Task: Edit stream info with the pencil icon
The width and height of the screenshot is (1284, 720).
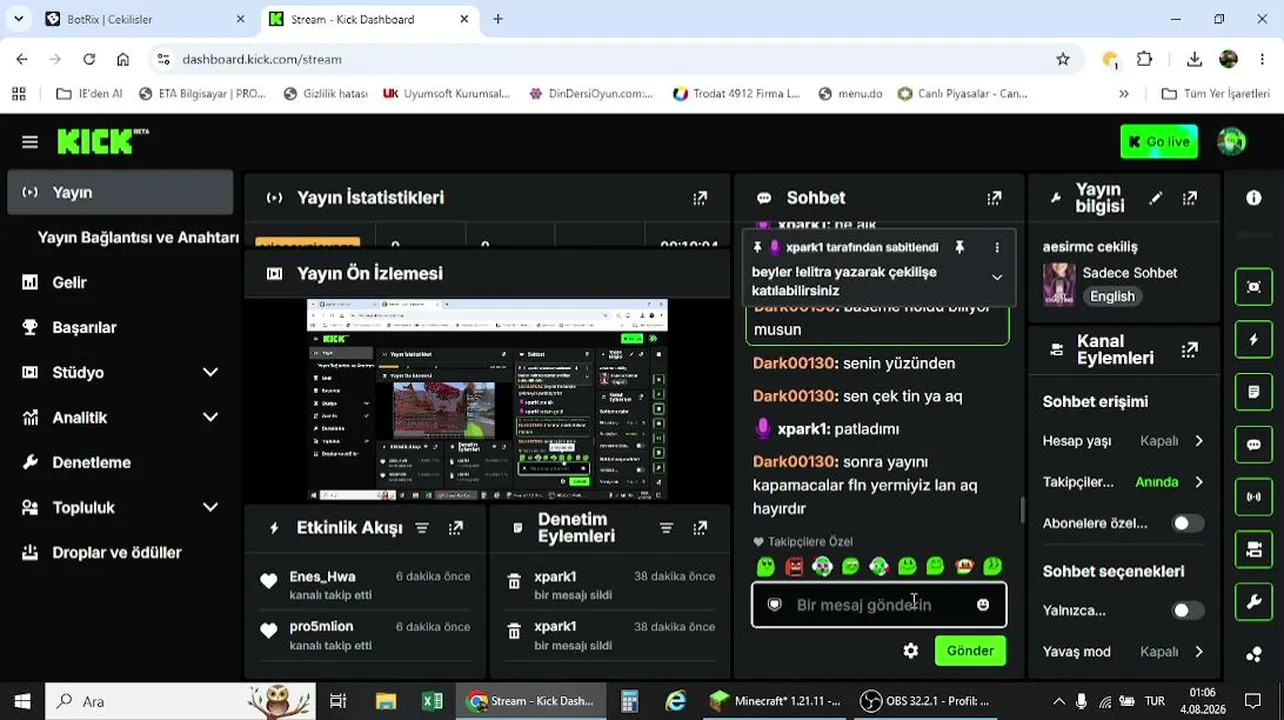Action: [x=1156, y=198]
